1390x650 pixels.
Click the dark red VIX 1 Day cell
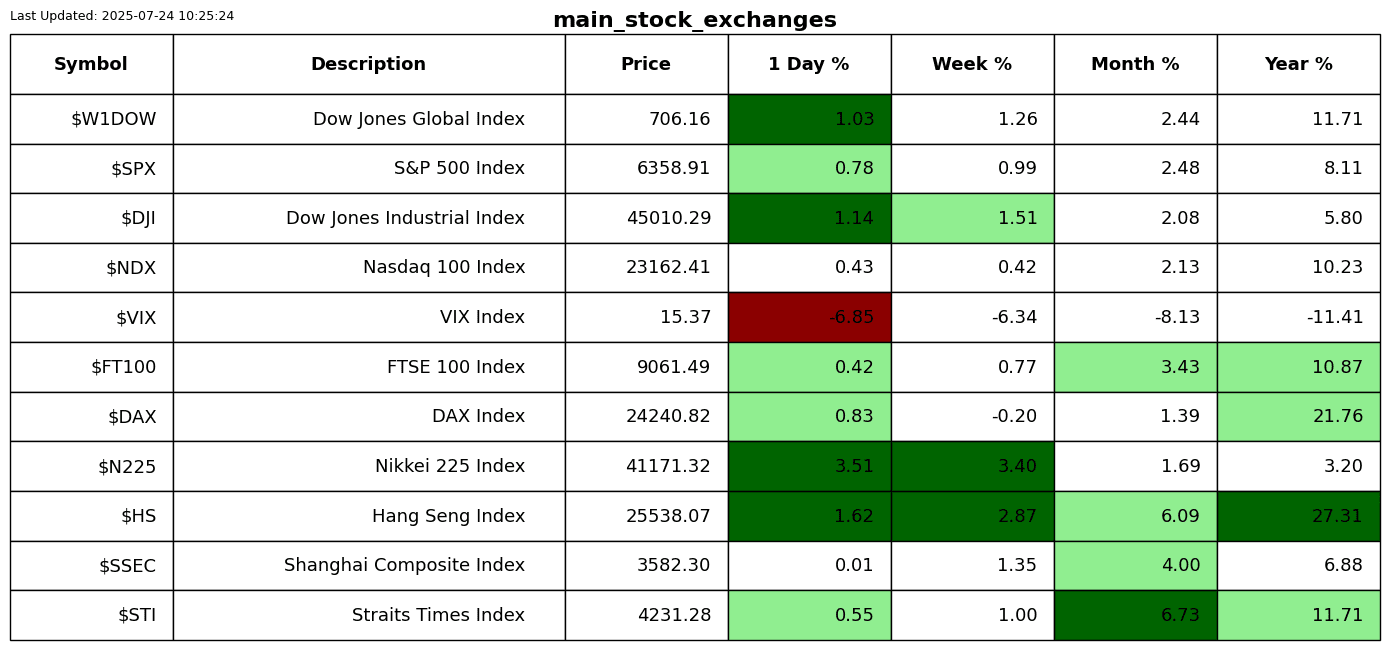pos(809,317)
